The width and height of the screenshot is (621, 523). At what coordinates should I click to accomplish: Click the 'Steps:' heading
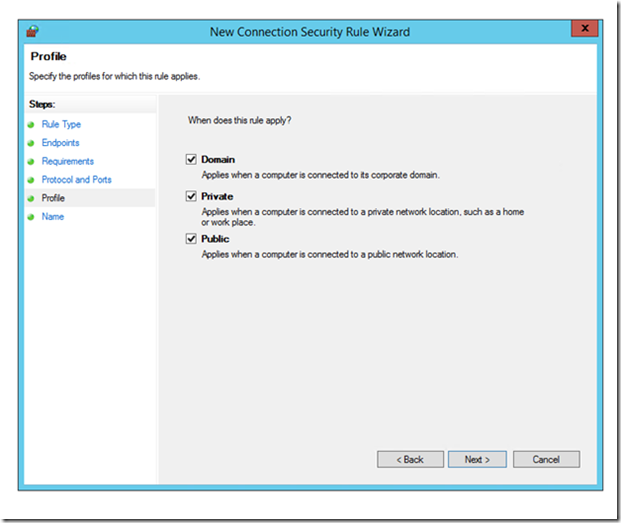[42, 105]
